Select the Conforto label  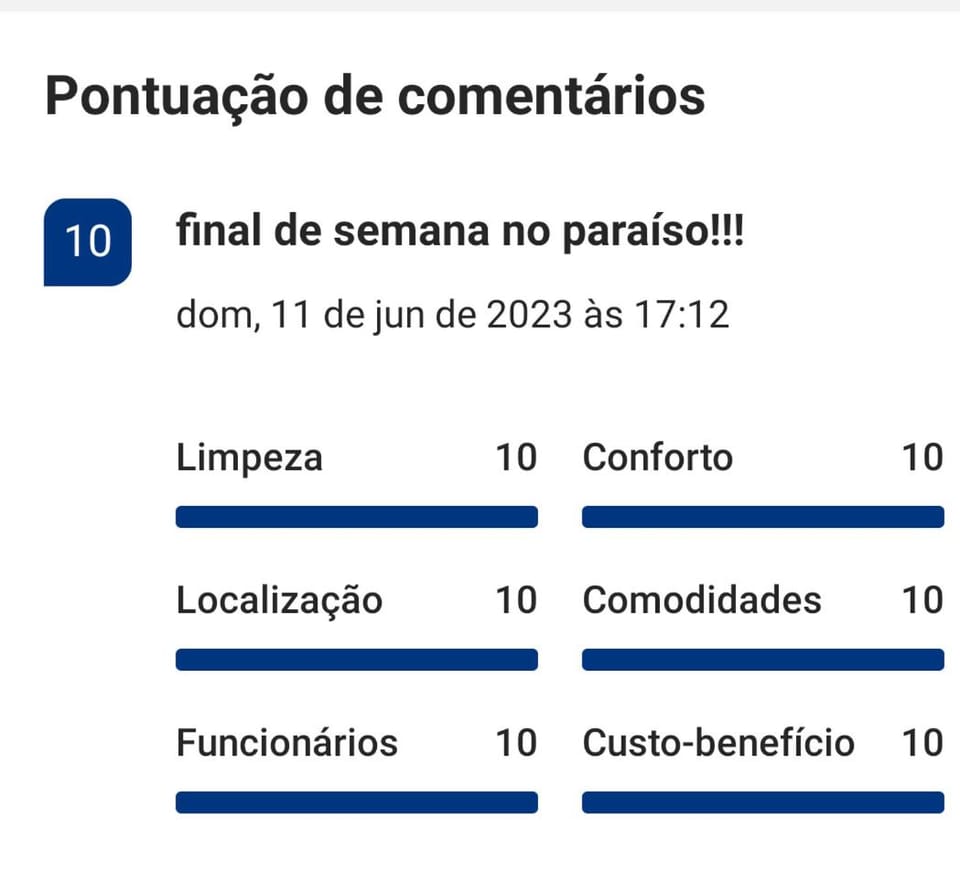tap(657, 458)
